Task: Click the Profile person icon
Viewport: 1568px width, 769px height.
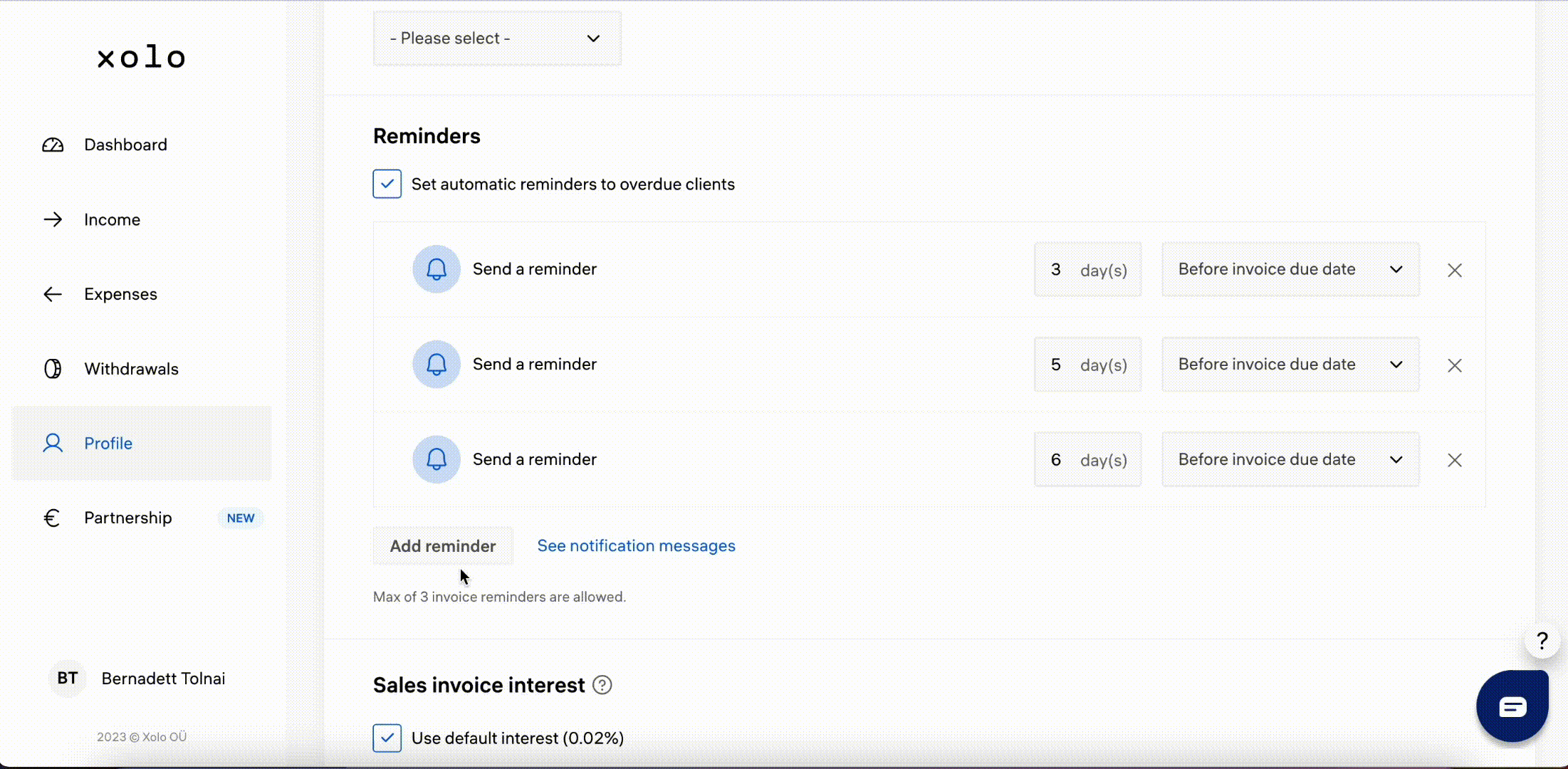Action: (52, 443)
